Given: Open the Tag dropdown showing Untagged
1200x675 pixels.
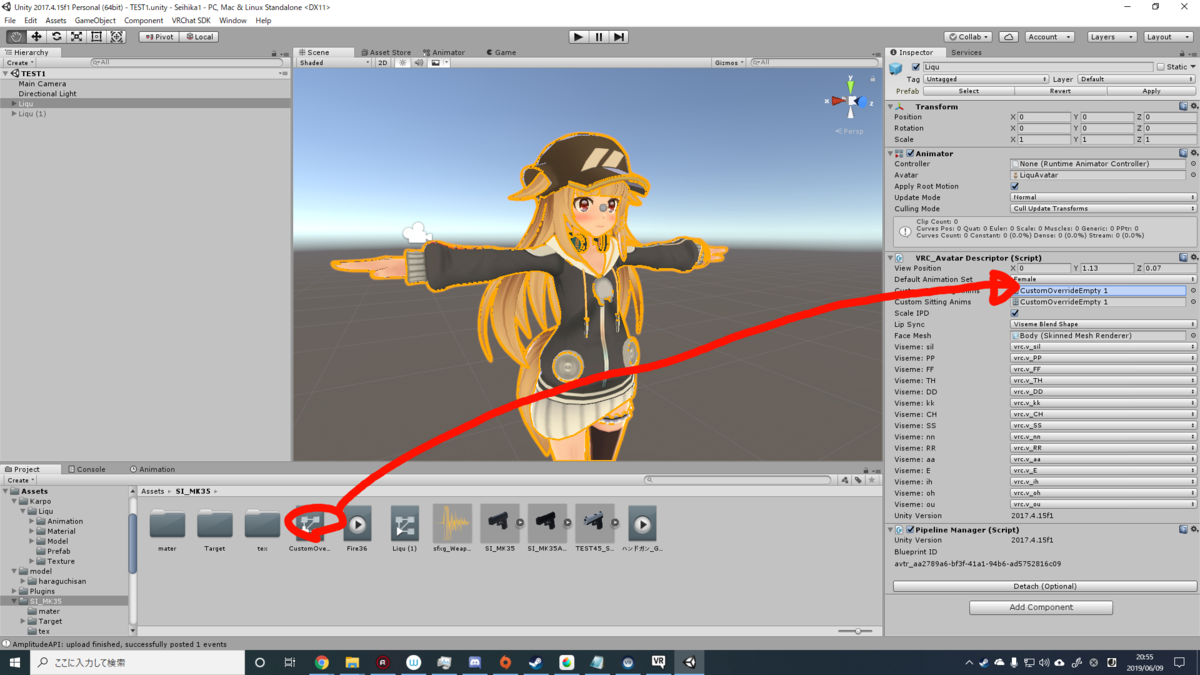Looking at the screenshot, I should [986, 79].
